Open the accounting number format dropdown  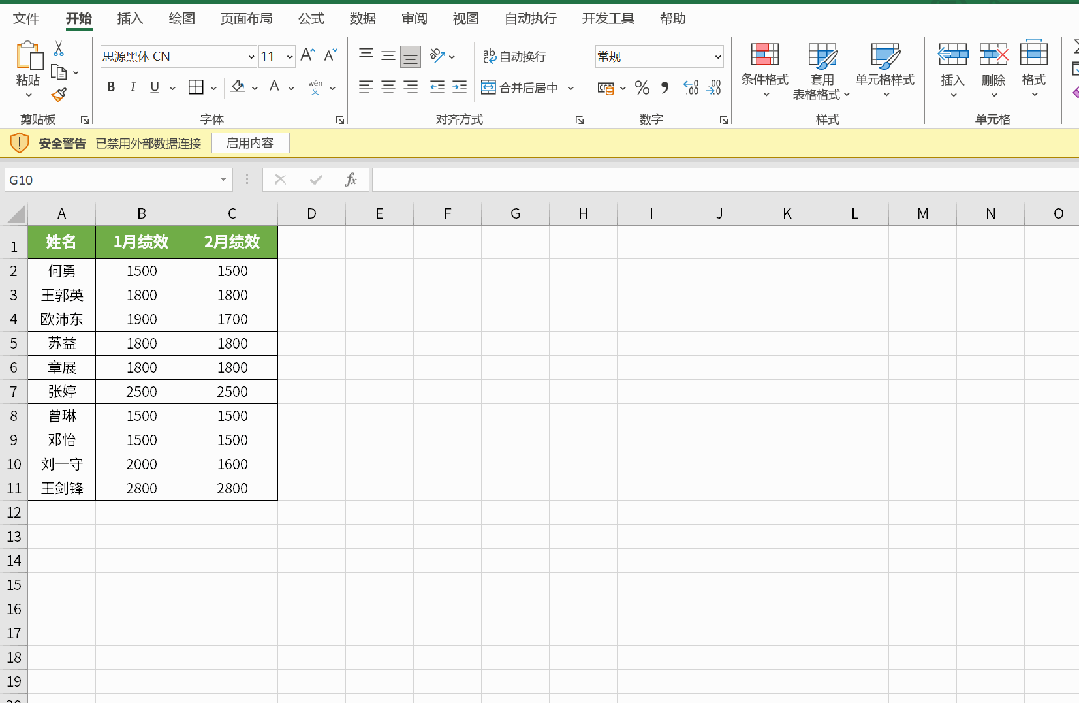coord(622,87)
